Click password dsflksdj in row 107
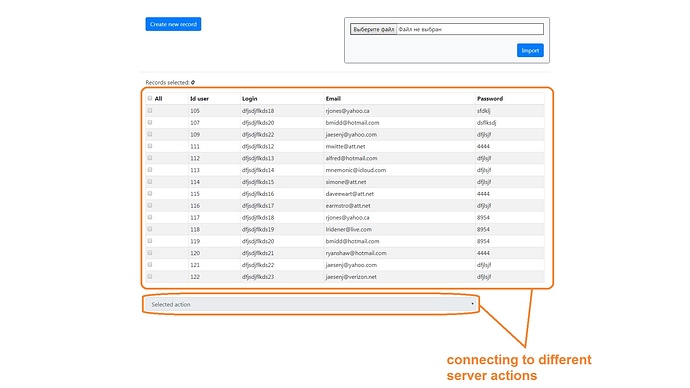 (486, 123)
